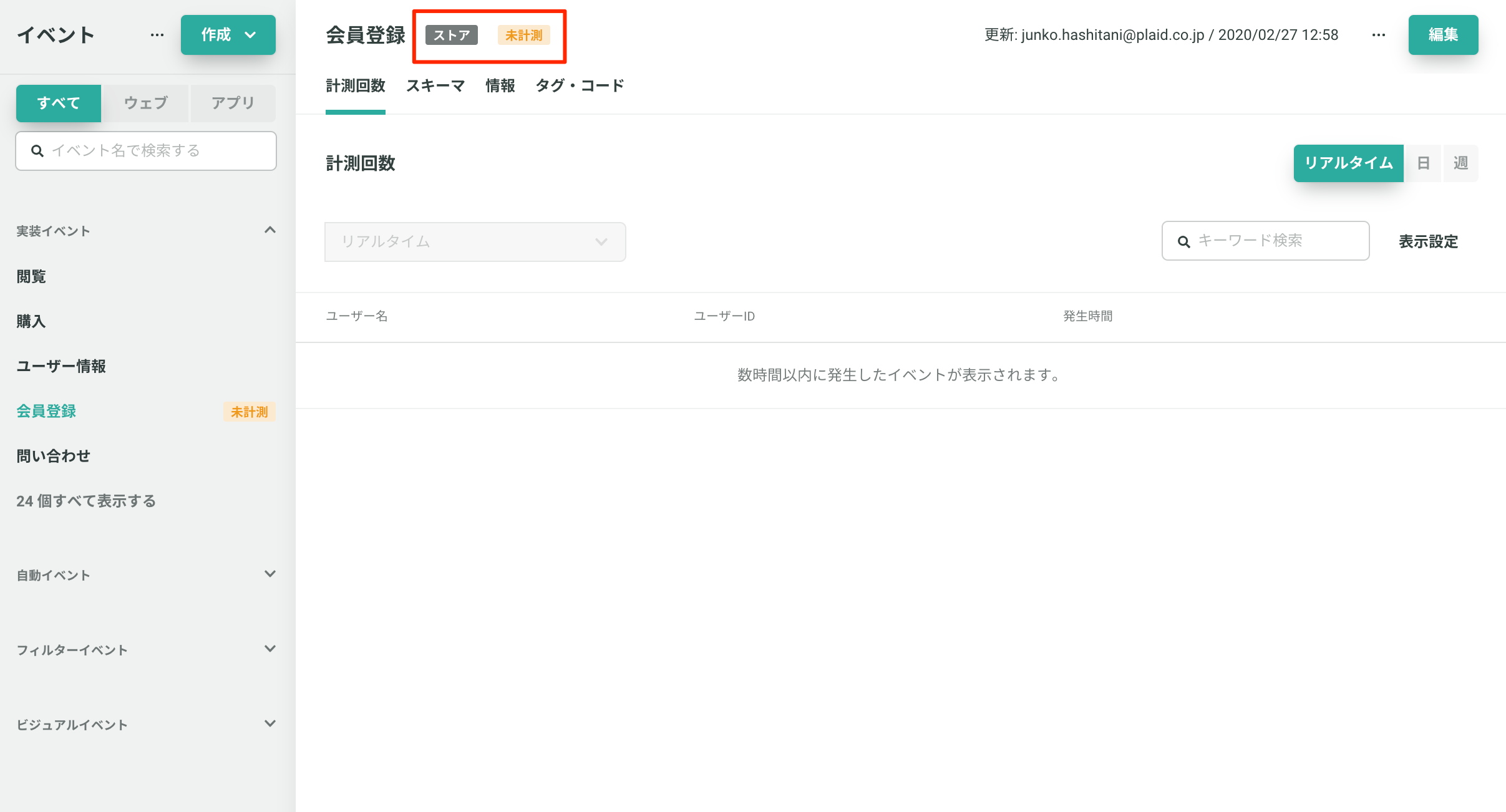
Task: Click the 未計測 badge in header
Action: pyautogui.click(x=524, y=36)
